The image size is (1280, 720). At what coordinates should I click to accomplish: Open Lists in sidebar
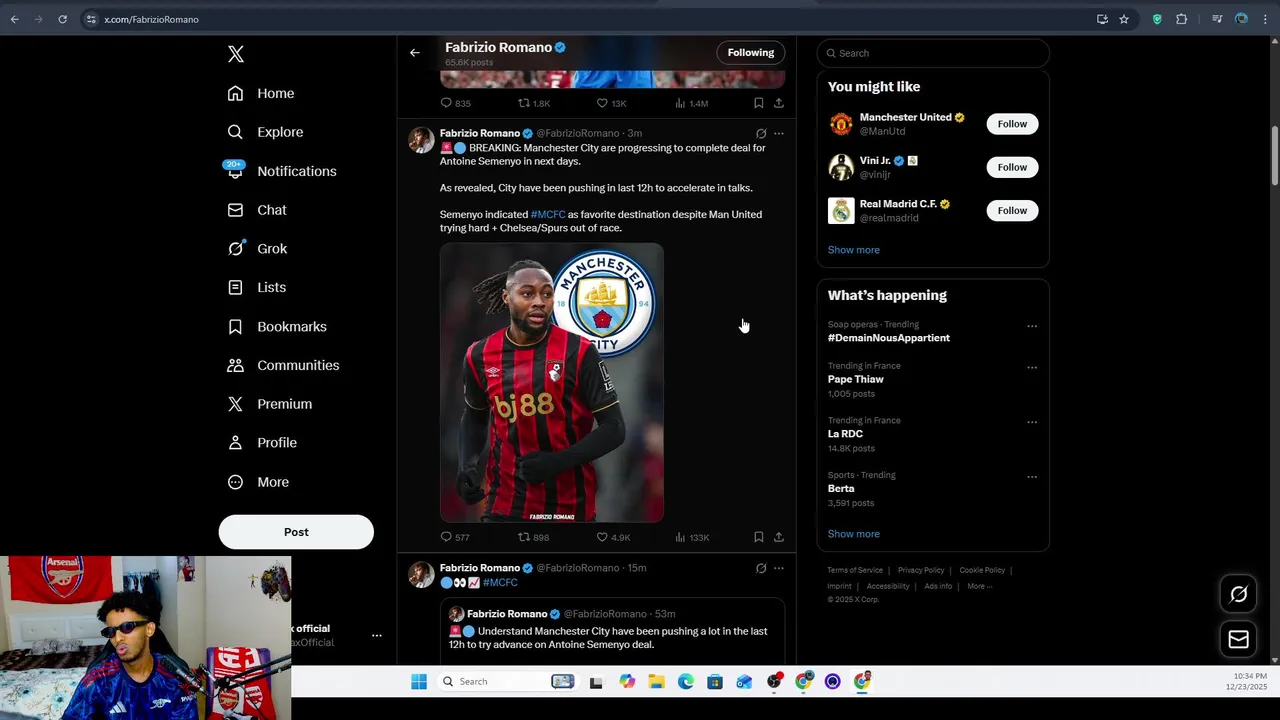(256, 287)
